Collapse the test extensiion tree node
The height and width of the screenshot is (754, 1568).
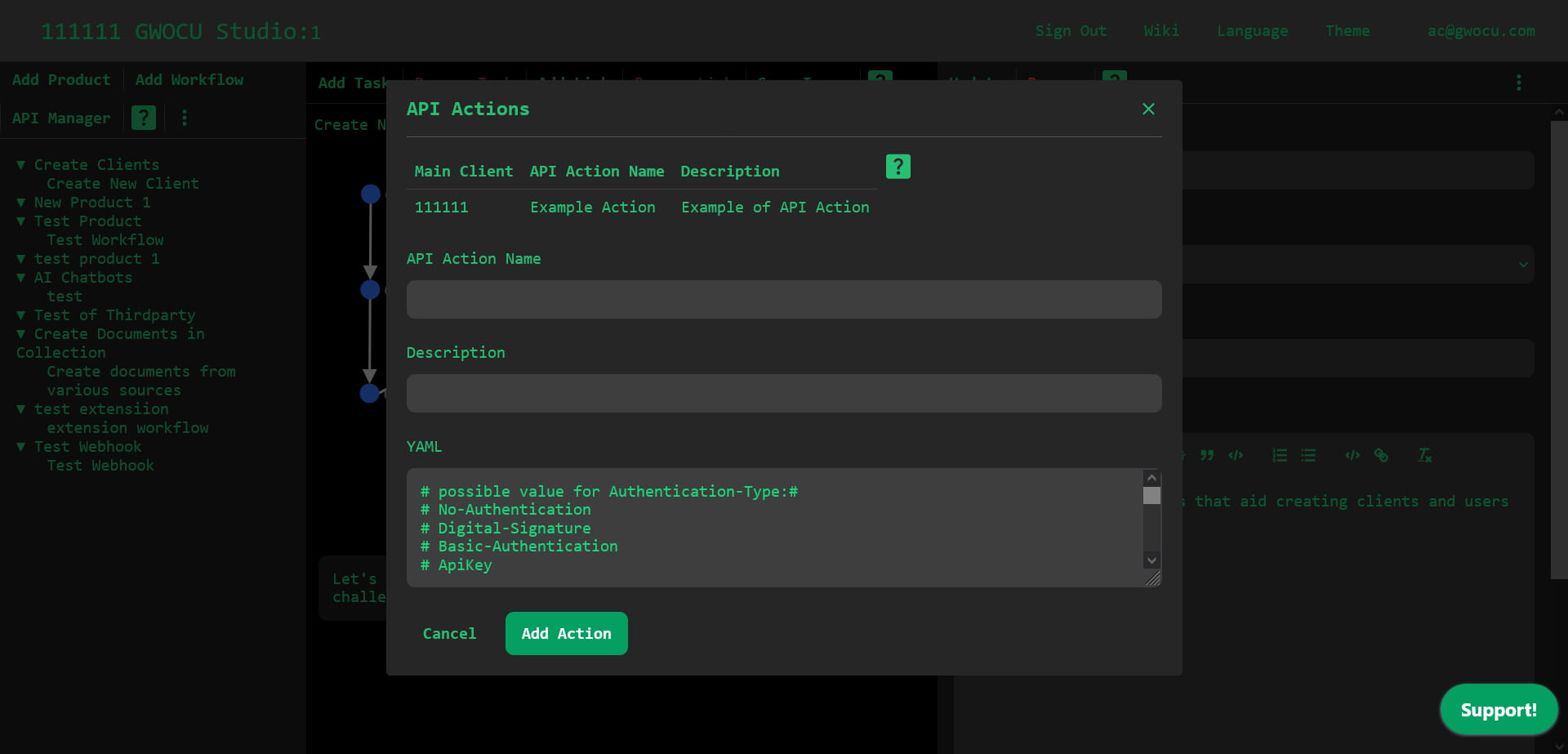21,409
